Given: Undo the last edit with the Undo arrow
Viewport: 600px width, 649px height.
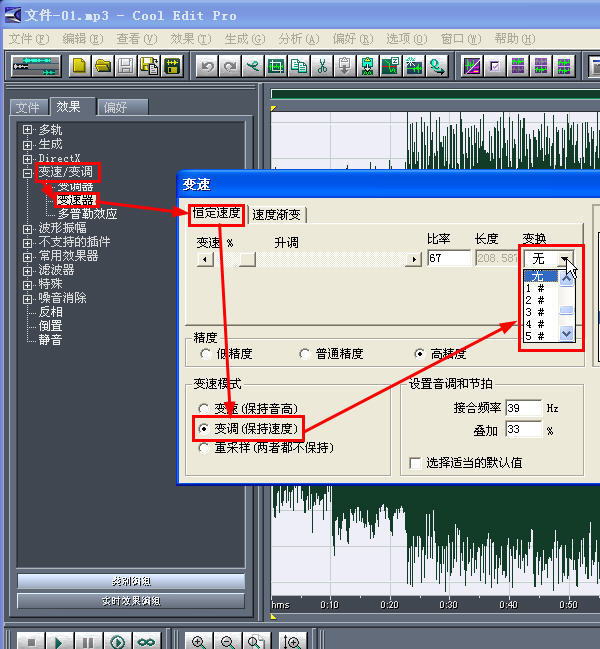Looking at the screenshot, I should (x=207, y=66).
